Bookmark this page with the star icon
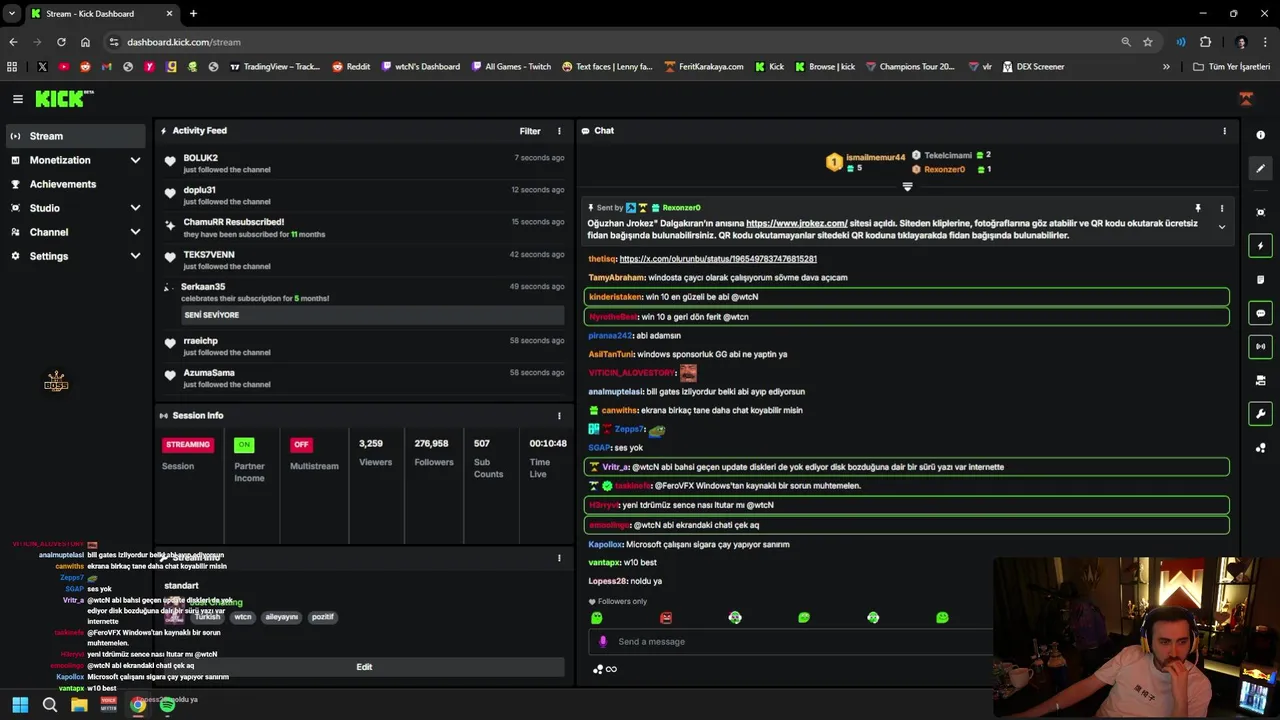The width and height of the screenshot is (1280, 720). click(1148, 42)
